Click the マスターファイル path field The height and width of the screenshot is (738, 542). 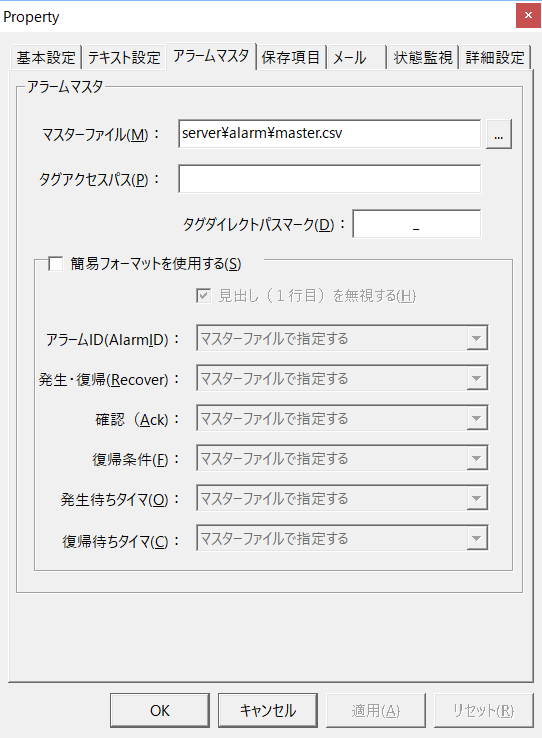pyautogui.click(x=329, y=134)
